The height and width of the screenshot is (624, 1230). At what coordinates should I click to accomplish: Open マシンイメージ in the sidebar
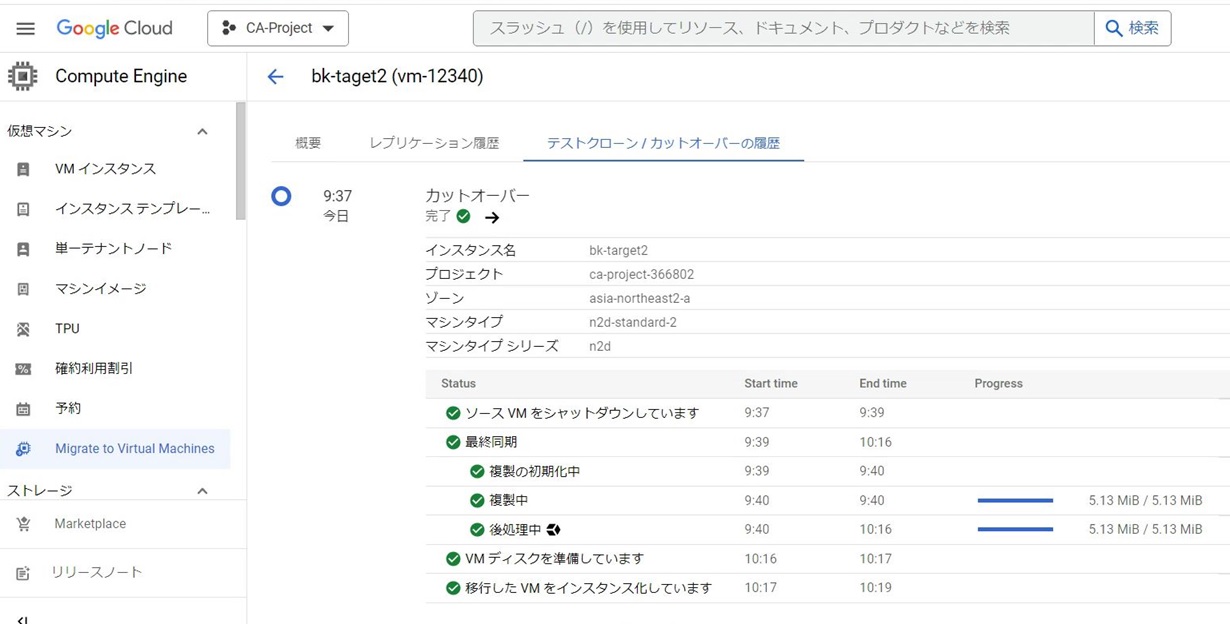100,289
